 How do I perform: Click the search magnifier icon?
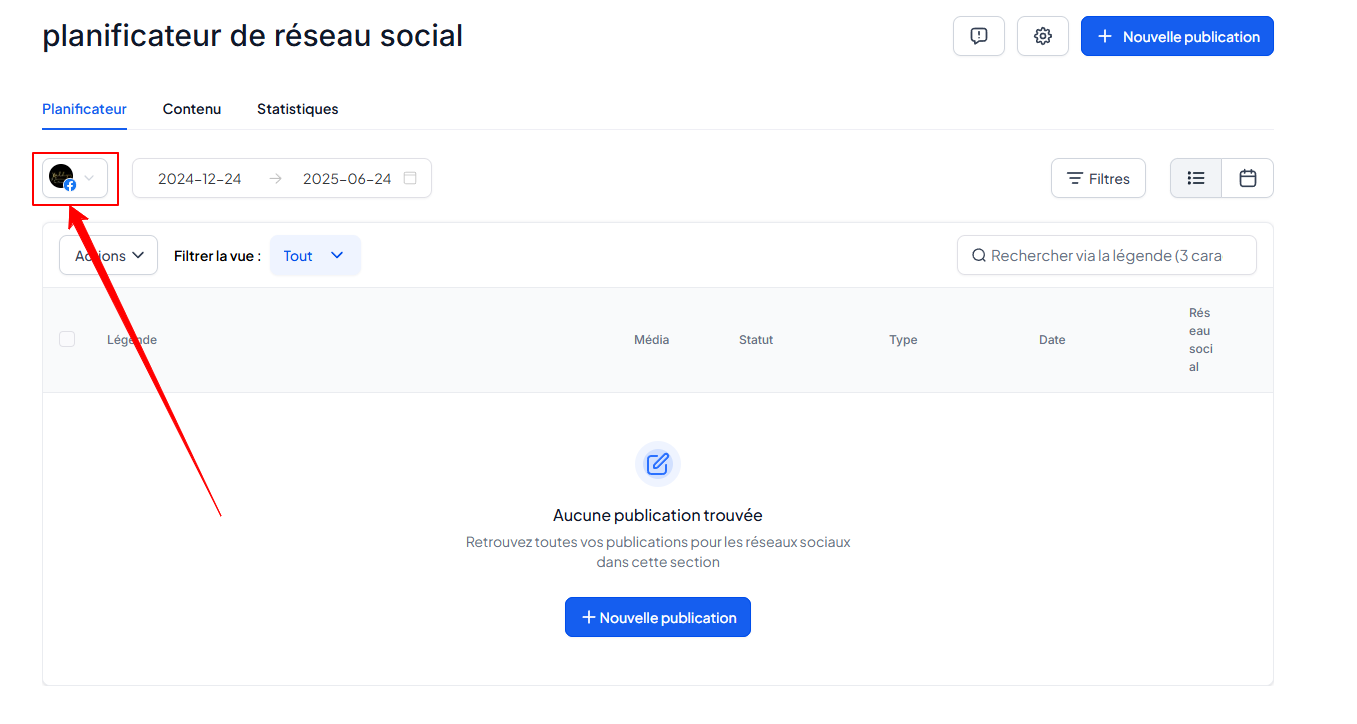[979, 255]
